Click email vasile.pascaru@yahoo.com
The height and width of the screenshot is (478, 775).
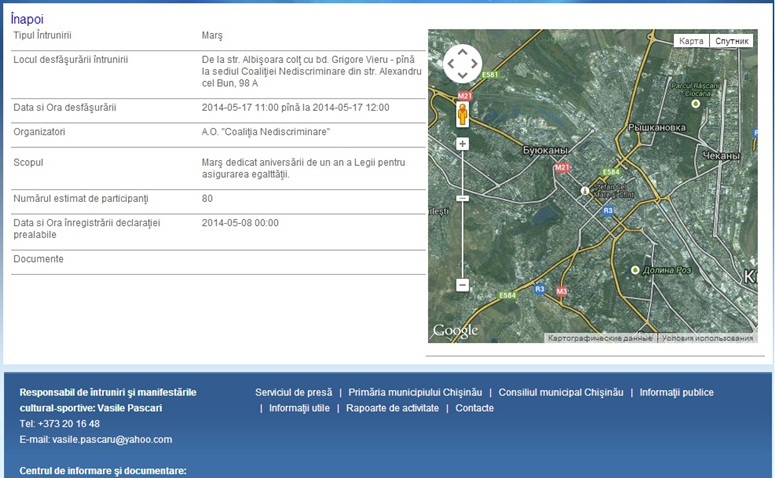coord(112,439)
